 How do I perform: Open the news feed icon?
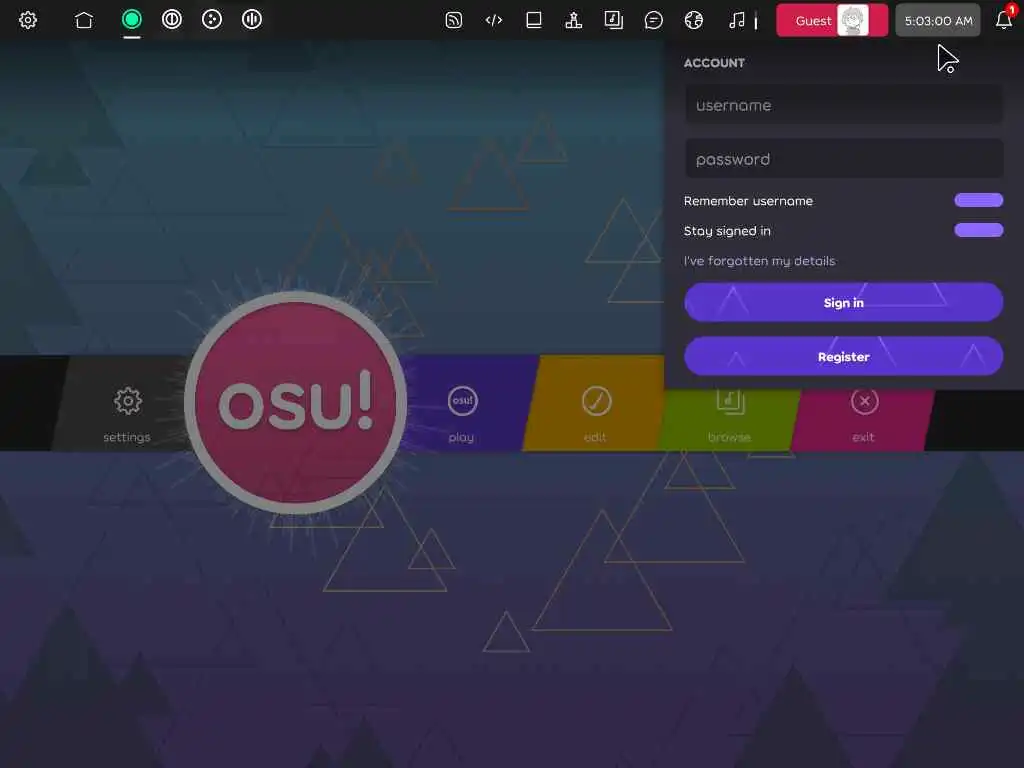[453, 20]
